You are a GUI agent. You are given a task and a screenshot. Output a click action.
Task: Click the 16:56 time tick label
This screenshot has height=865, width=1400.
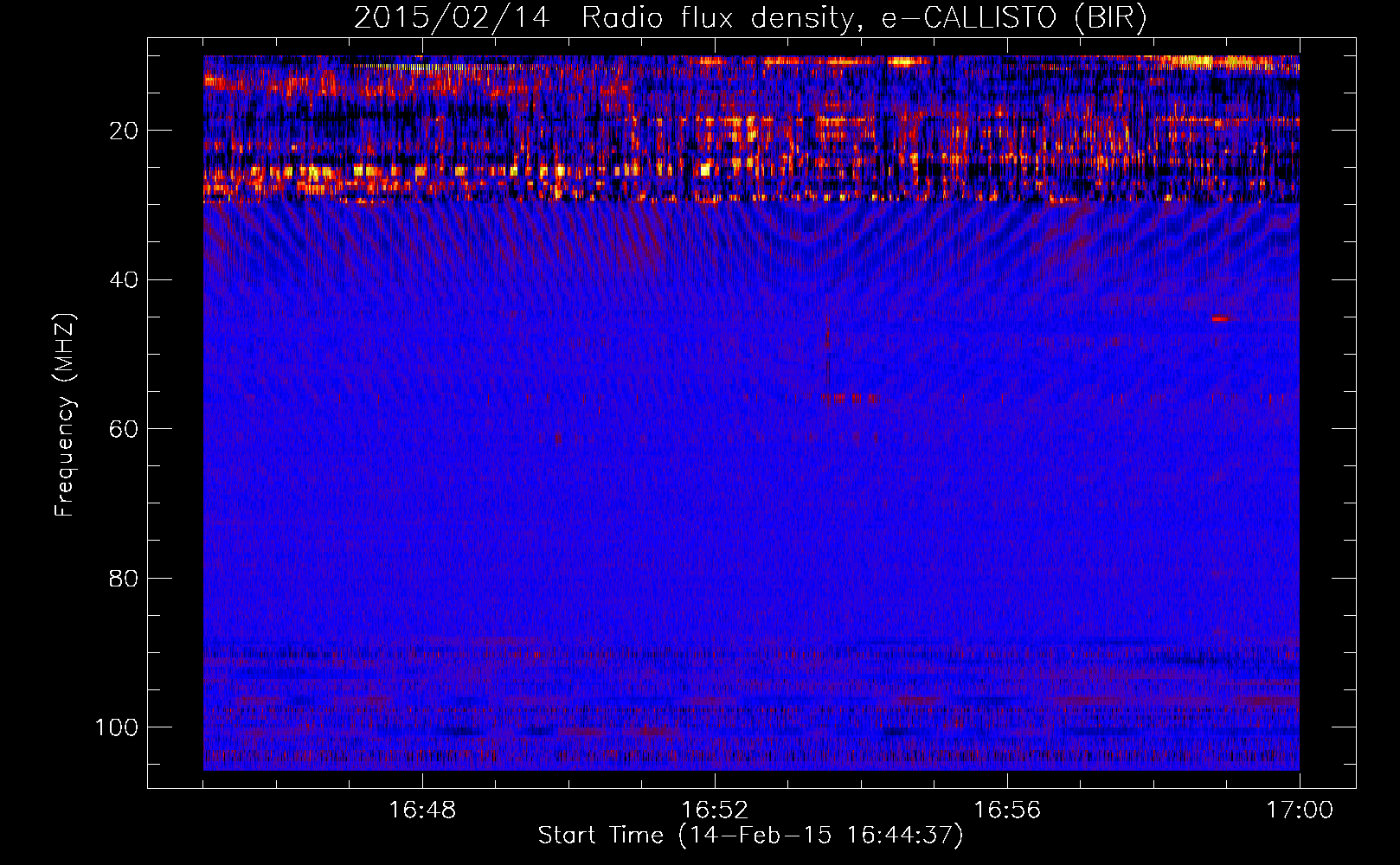(x=1007, y=810)
